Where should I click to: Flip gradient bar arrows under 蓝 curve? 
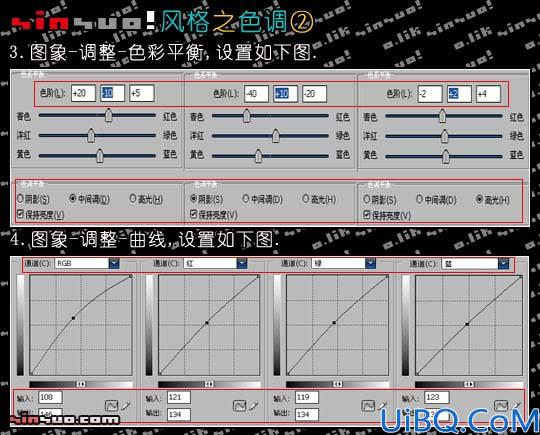(x=468, y=384)
